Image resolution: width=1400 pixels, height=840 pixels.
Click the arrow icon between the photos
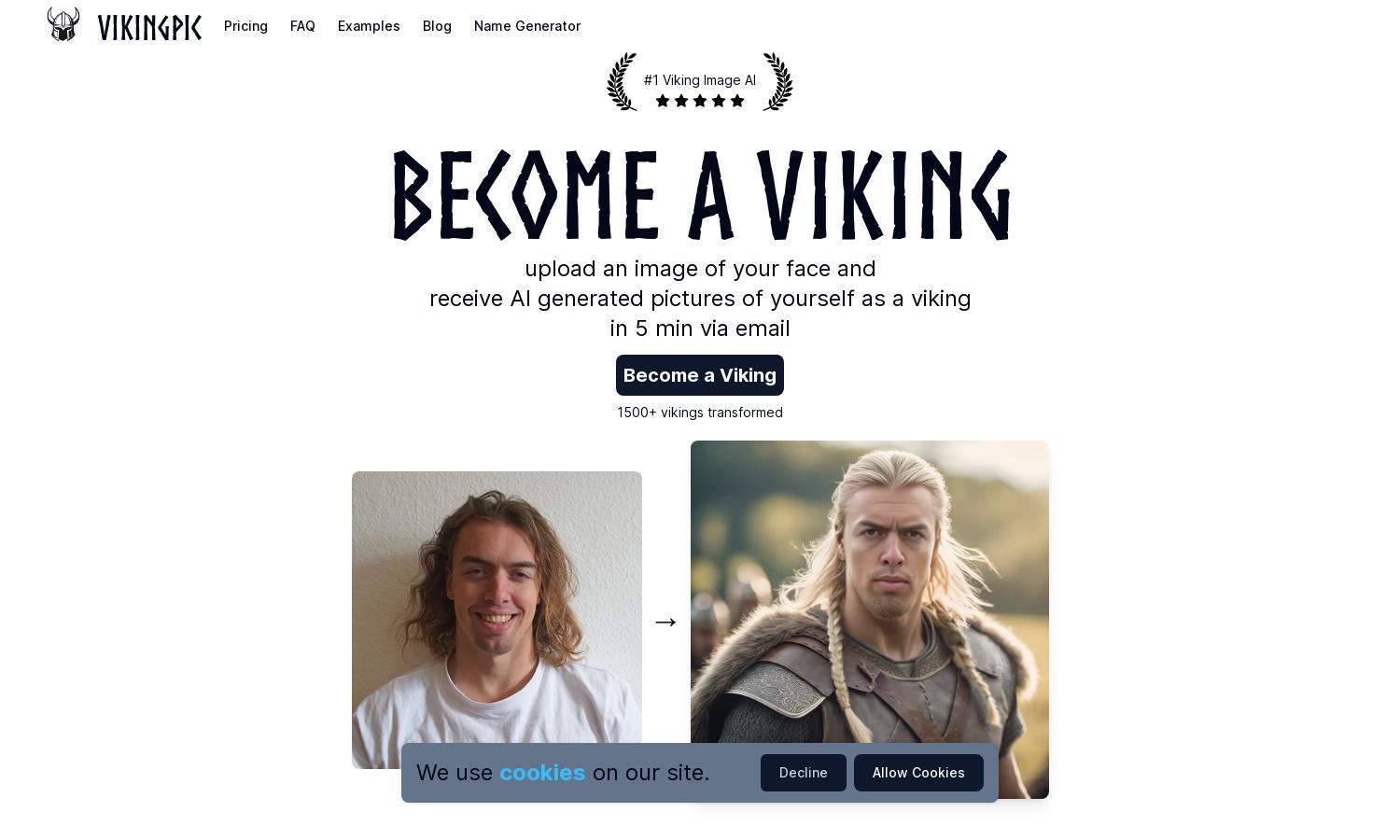pos(665,622)
